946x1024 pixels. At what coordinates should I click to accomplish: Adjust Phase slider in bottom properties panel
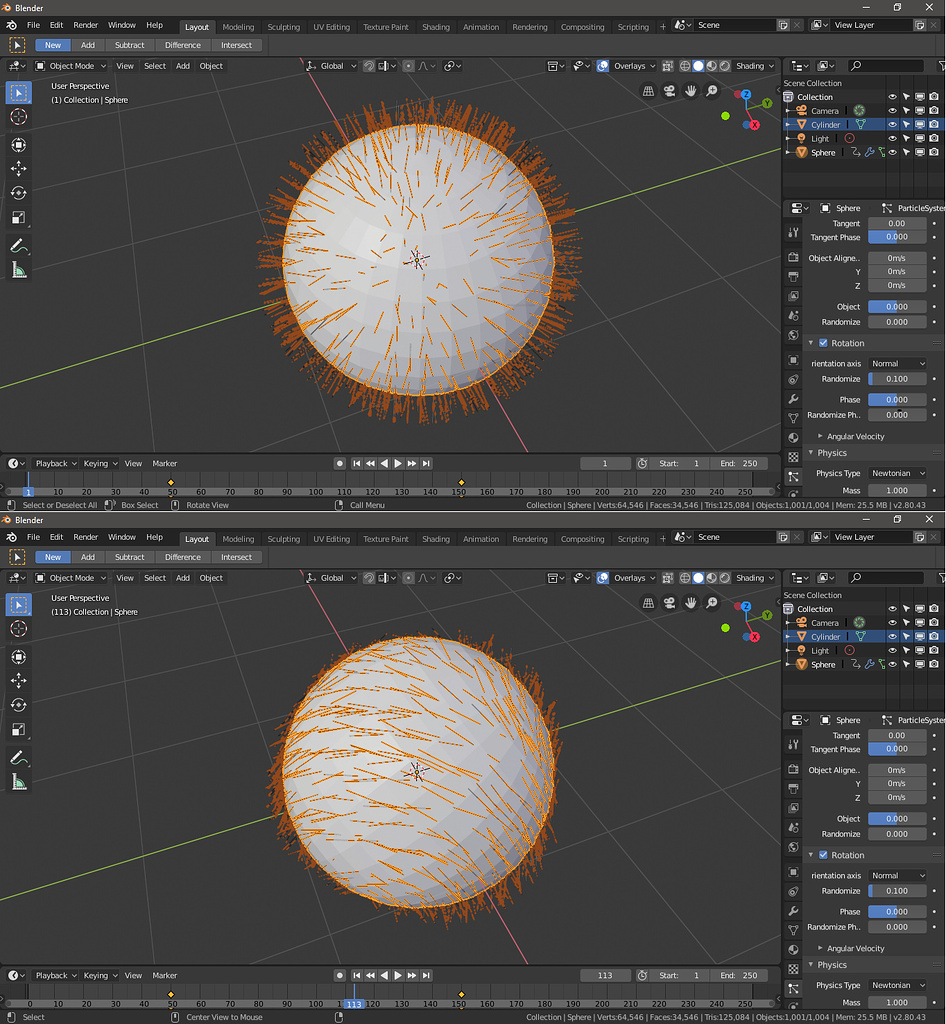pyautogui.click(x=898, y=912)
